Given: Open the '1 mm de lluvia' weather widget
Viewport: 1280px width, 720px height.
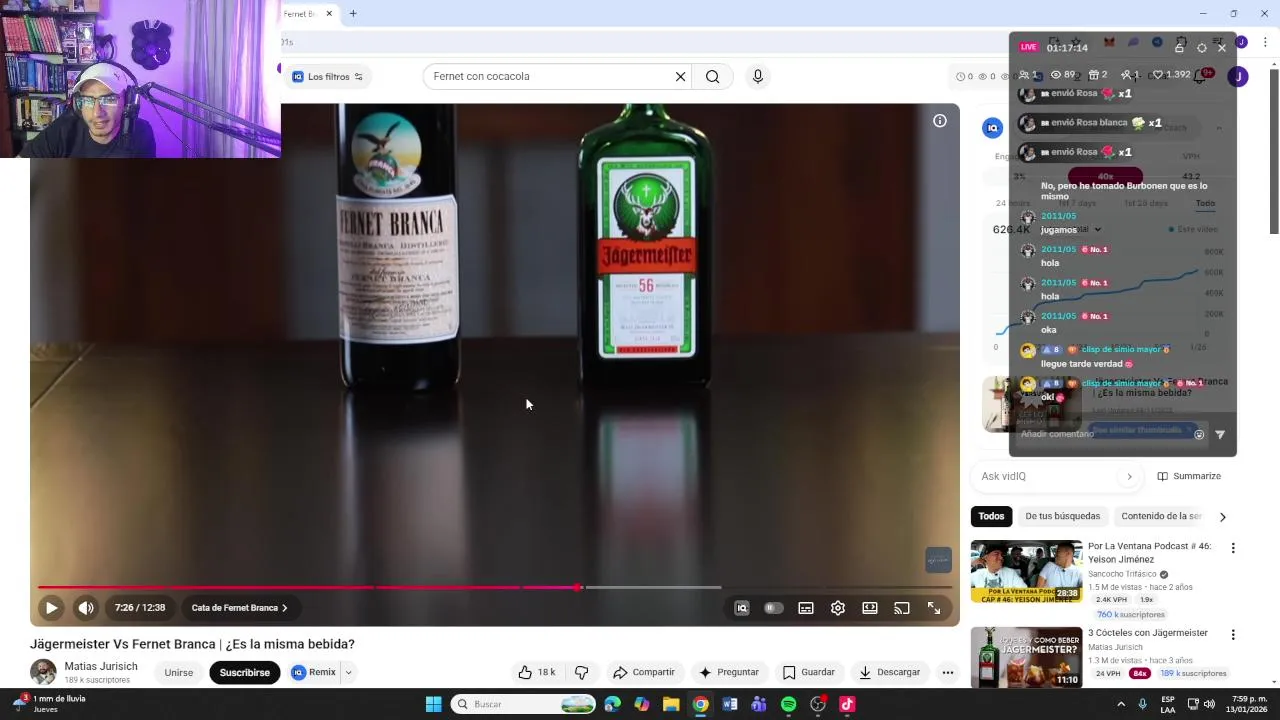Looking at the screenshot, I should (49, 704).
